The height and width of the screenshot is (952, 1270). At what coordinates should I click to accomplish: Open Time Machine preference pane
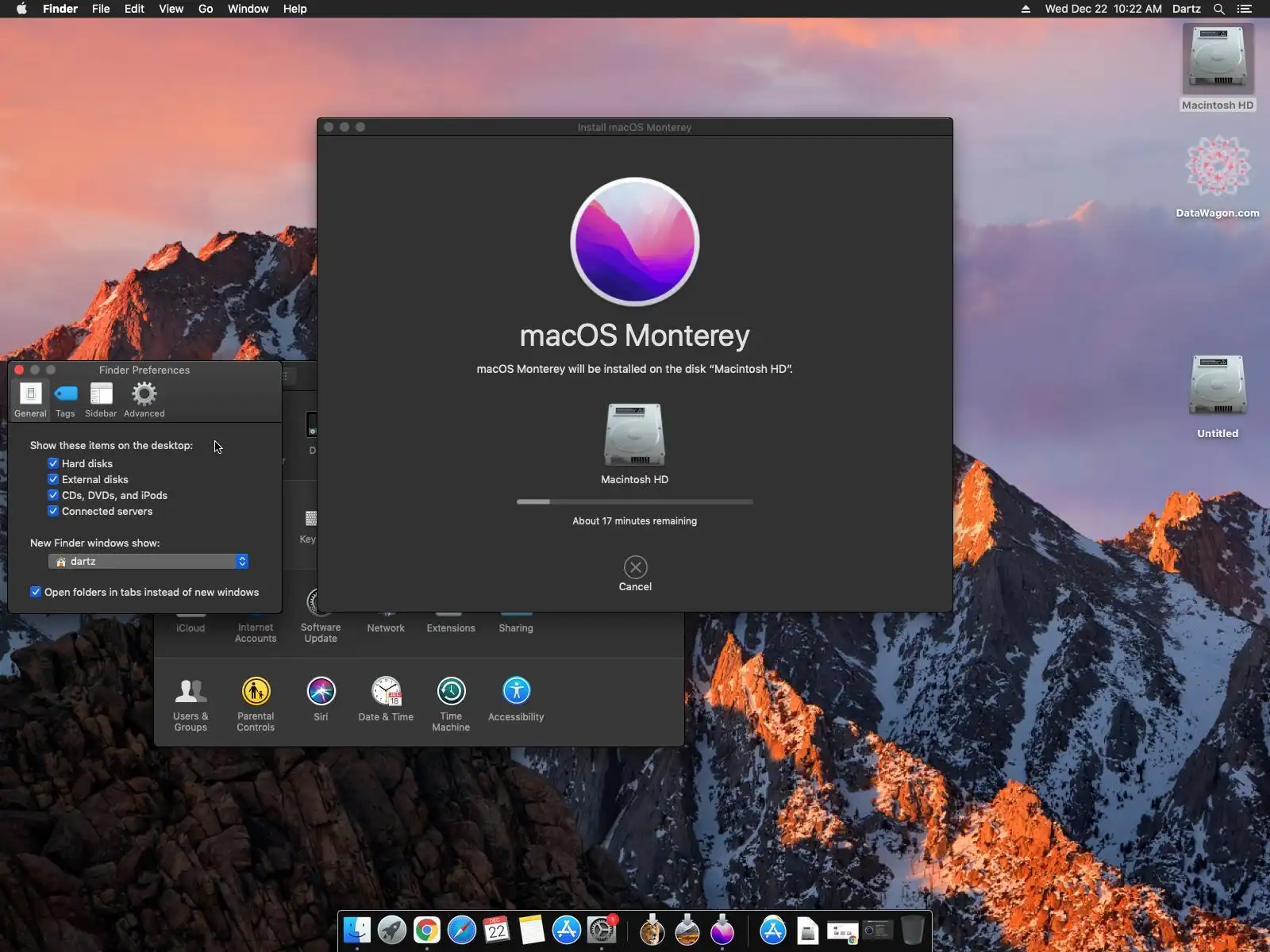coord(451,704)
